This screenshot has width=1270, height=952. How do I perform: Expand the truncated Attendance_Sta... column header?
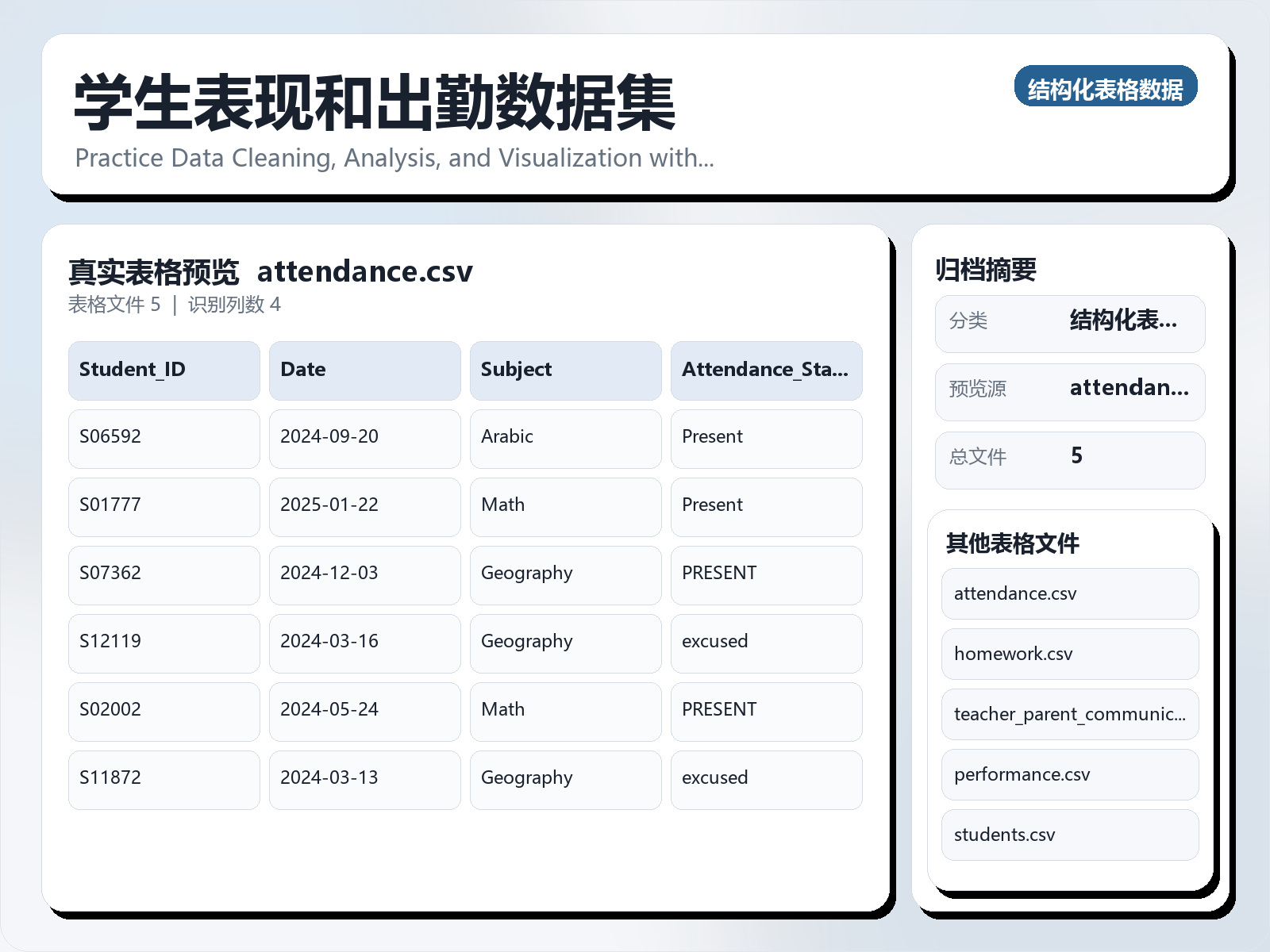click(766, 370)
